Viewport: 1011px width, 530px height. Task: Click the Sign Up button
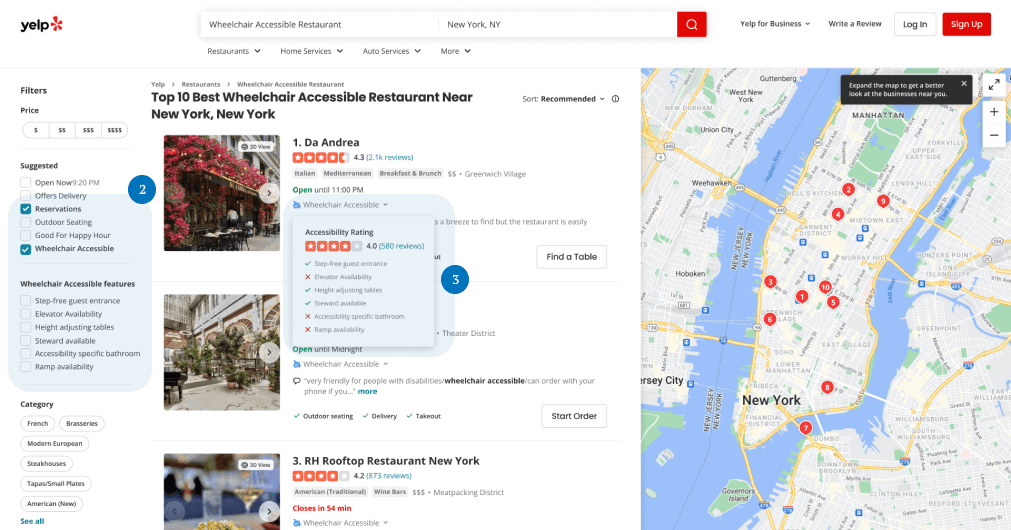coord(966,25)
